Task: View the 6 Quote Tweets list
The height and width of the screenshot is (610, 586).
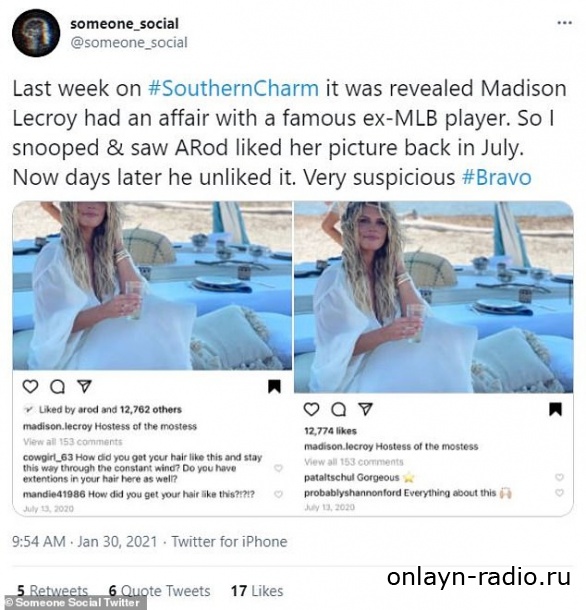Action: tap(160, 591)
